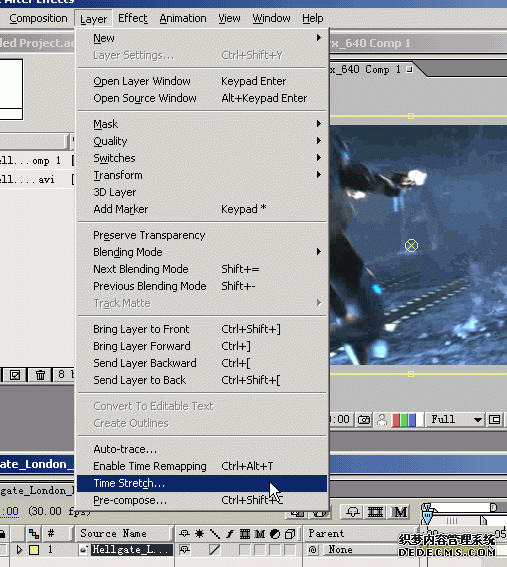Select Open Layer Window menu entry

[202, 81]
